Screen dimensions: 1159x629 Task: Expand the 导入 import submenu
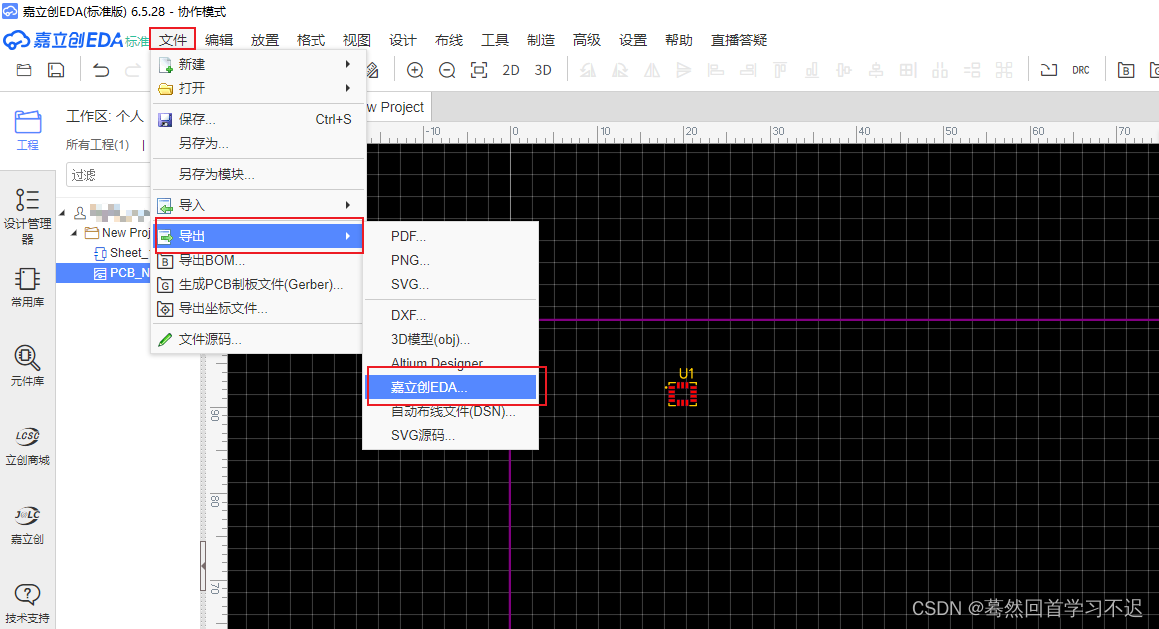click(x=258, y=205)
